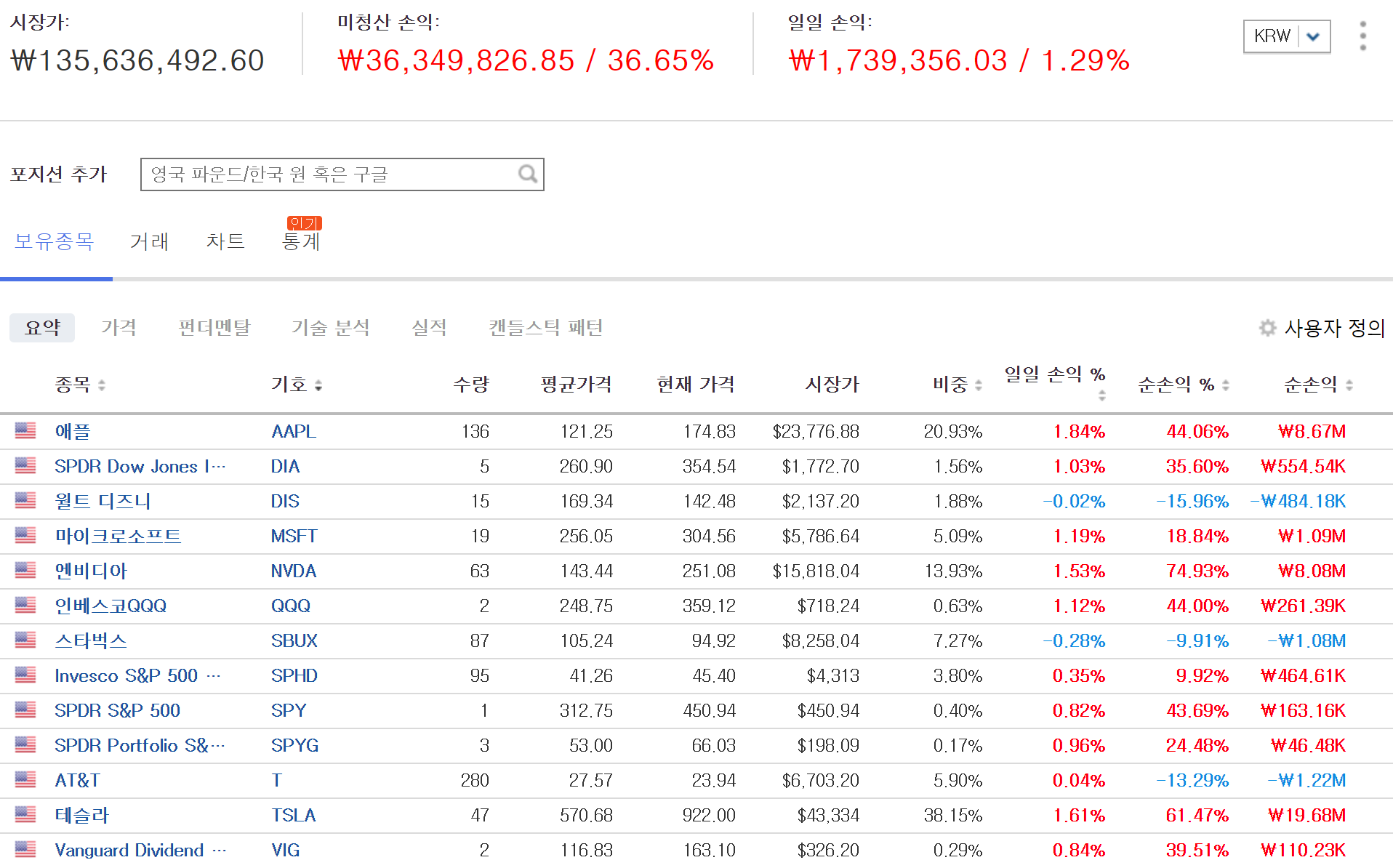The height and width of the screenshot is (868, 1393).
Task: Click the ₩36,349,826.85 / 36.65% unrealized profit
Action: coord(526,60)
